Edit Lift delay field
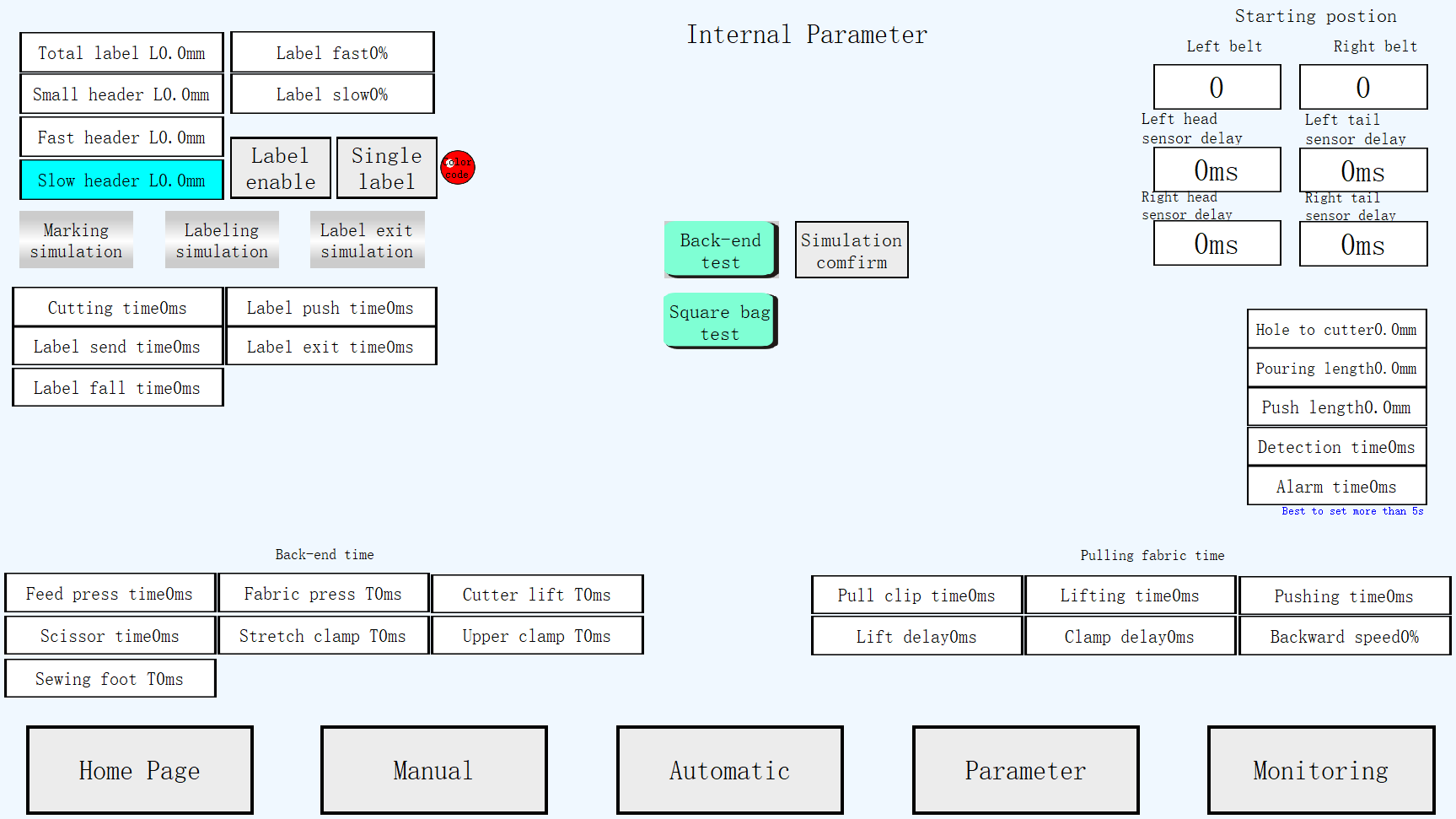Screen dimensions: 1456x819 [x=917, y=636]
